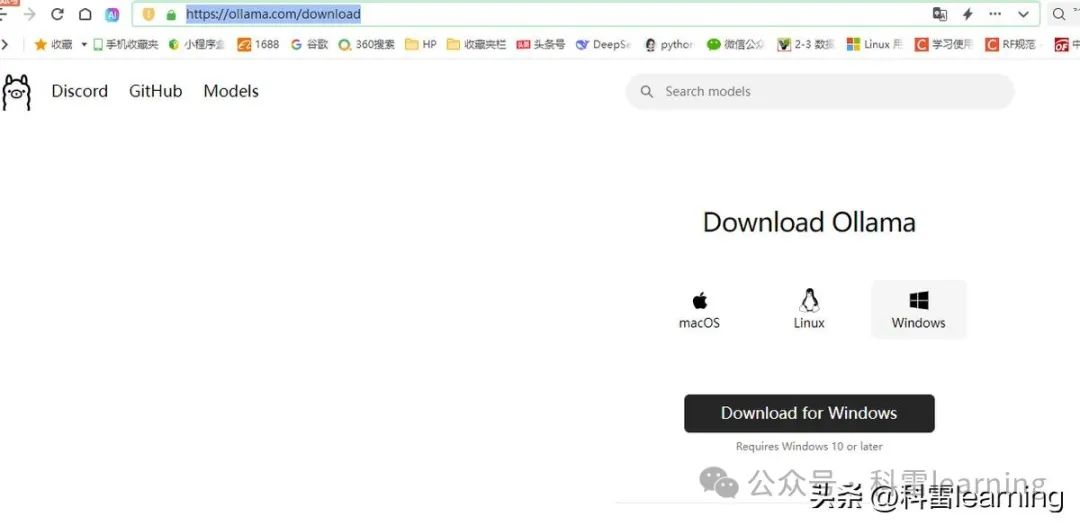Open the Models nav link
The image size is (1080, 526).
(231, 91)
